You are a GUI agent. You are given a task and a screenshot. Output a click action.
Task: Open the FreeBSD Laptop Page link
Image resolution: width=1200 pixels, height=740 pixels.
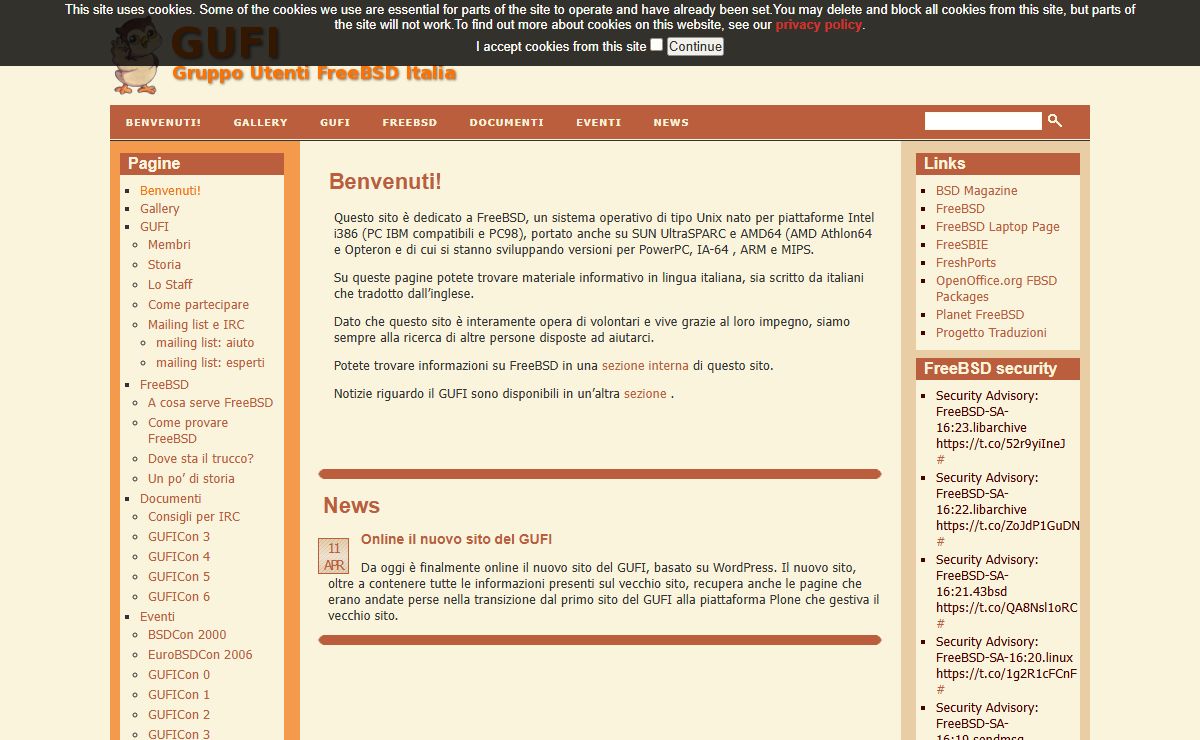pos(997,227)
